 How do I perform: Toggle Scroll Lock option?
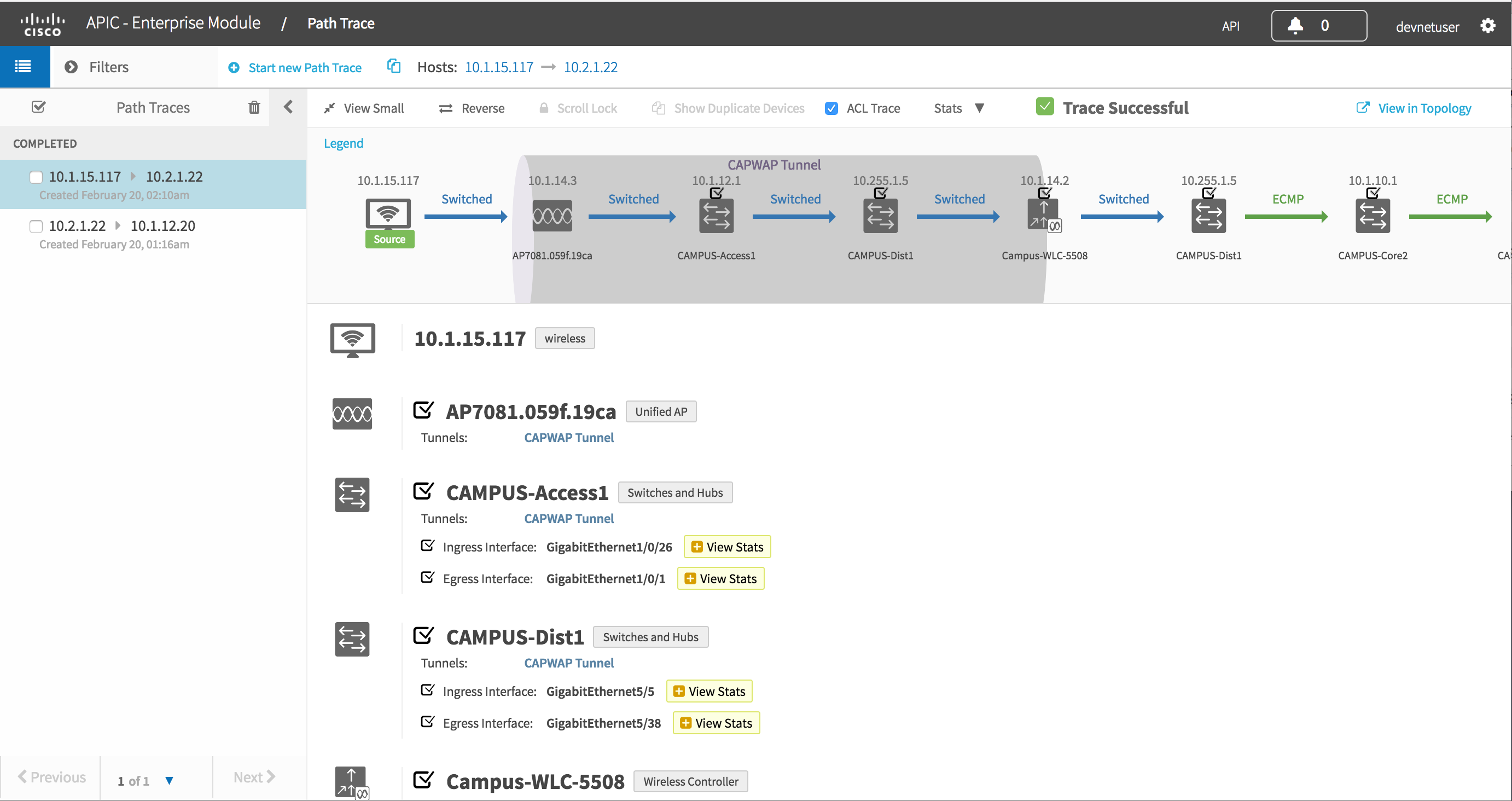tap(578, 108)
